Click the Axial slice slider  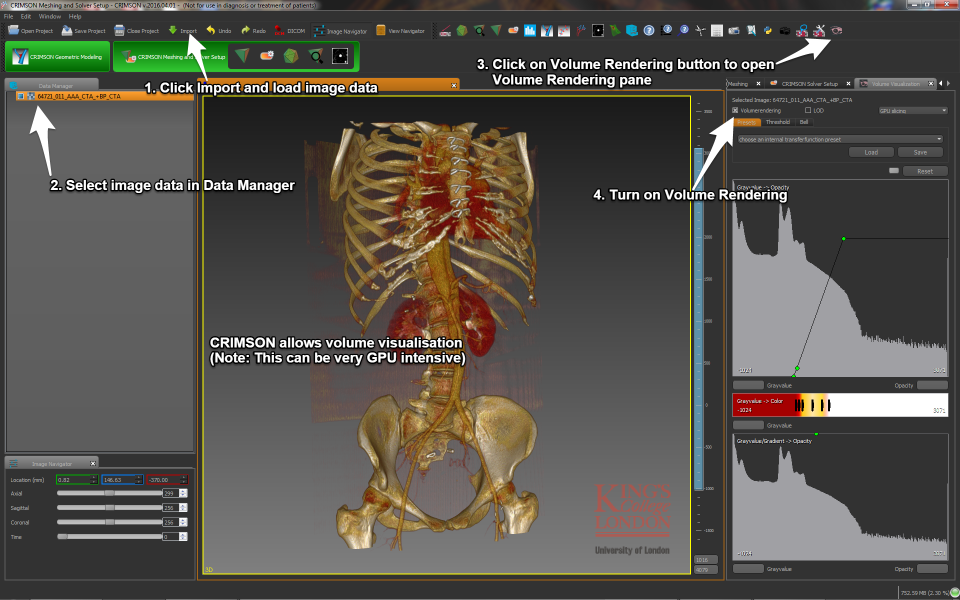coord(108,493)
